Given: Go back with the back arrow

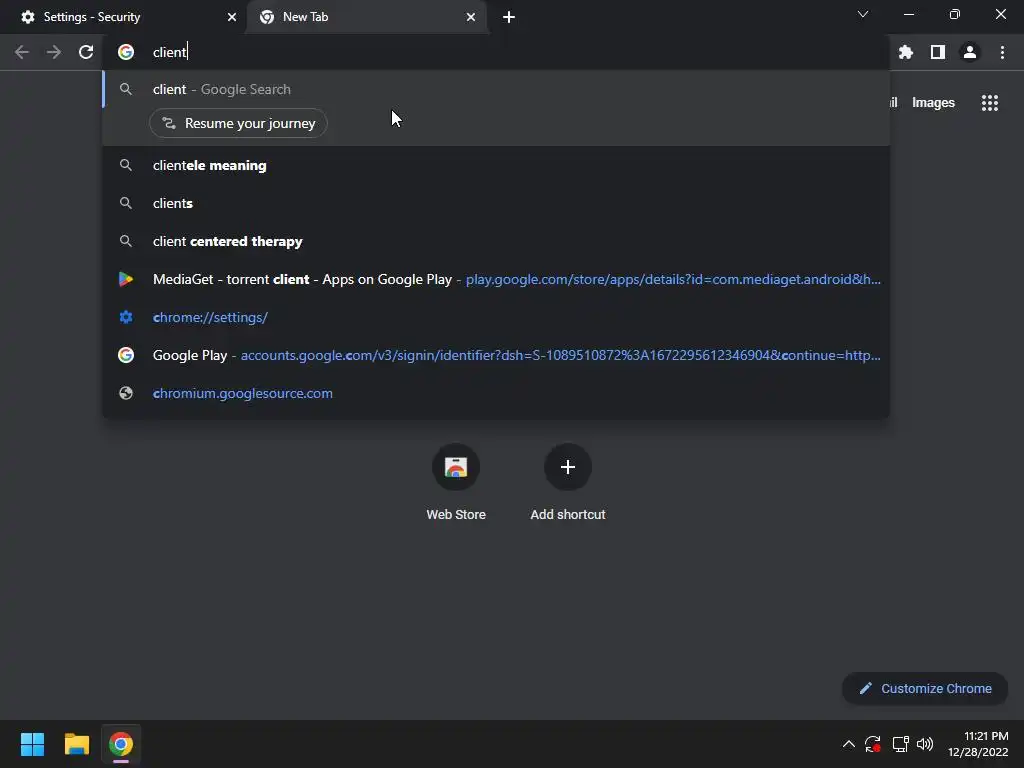Looking at the screenshot, I should click(x=22, y=52).
